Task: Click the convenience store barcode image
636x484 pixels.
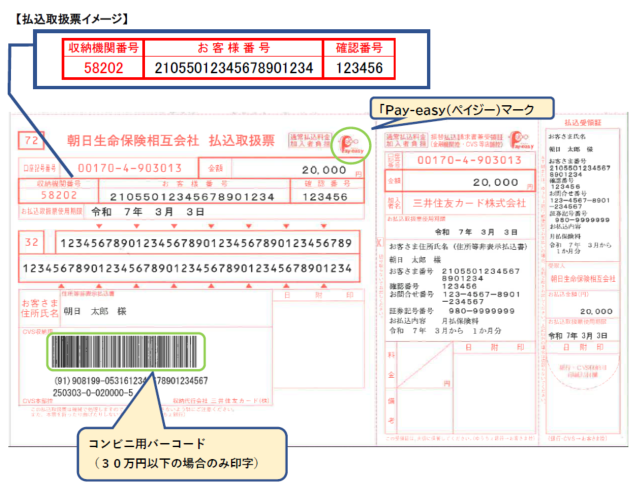Action: pos(126,352)
